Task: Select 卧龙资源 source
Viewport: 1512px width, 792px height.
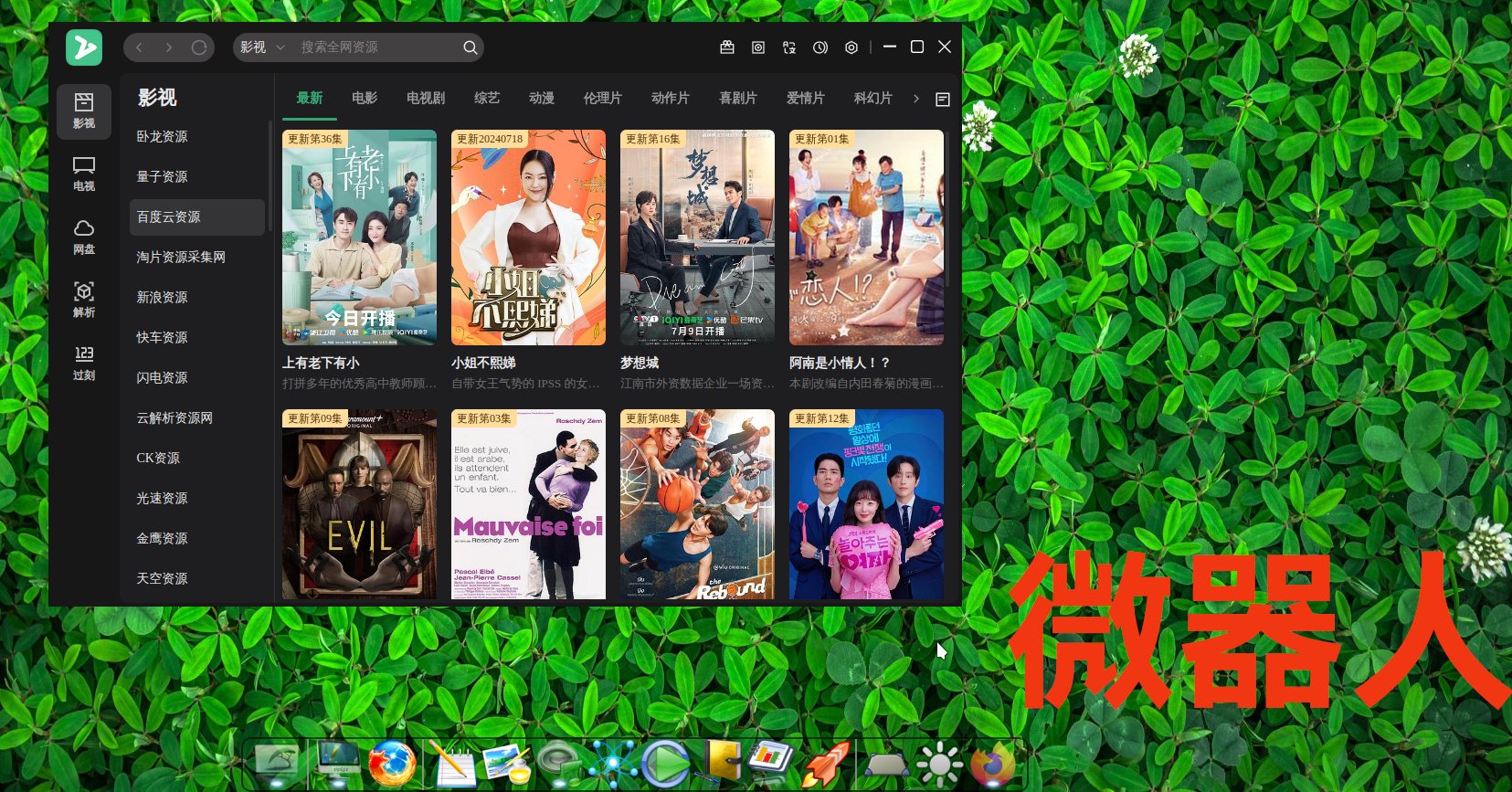Action: (x=197, y=137)
